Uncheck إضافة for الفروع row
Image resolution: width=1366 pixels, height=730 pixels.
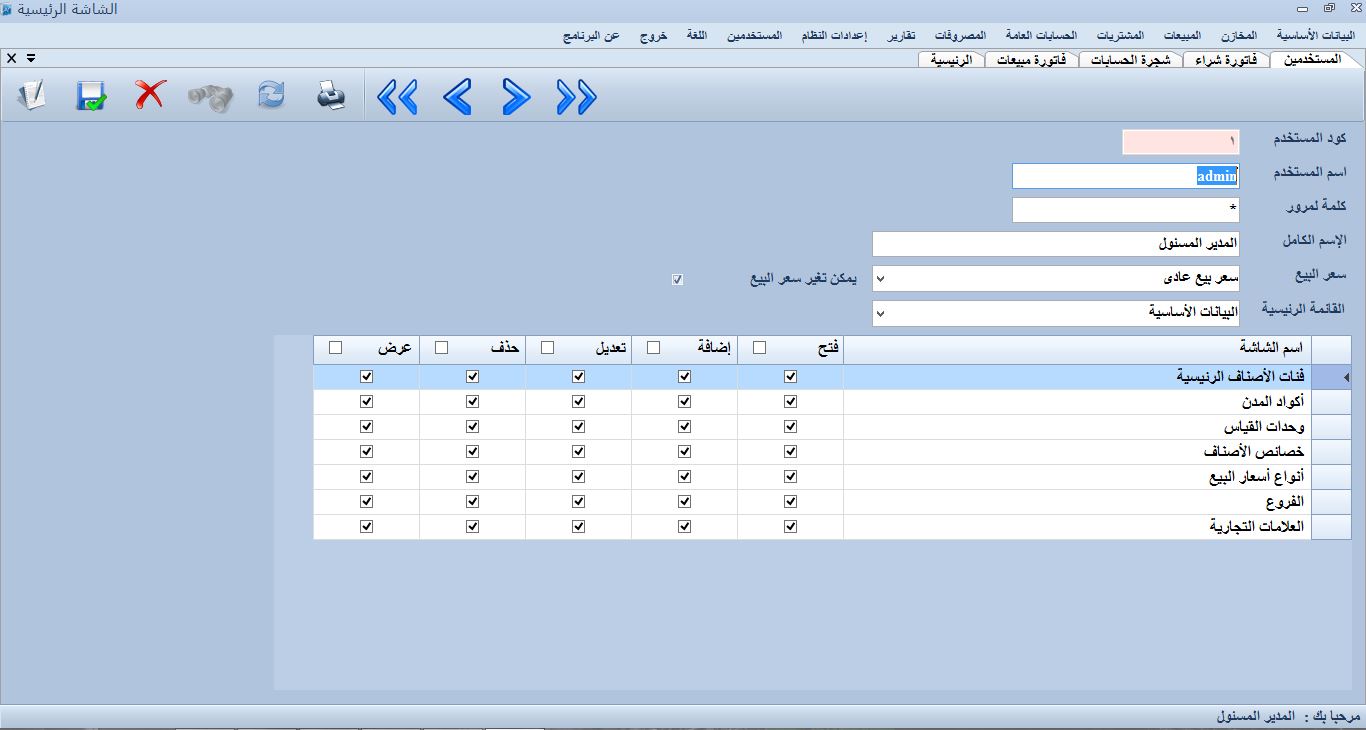click(684, 502)
